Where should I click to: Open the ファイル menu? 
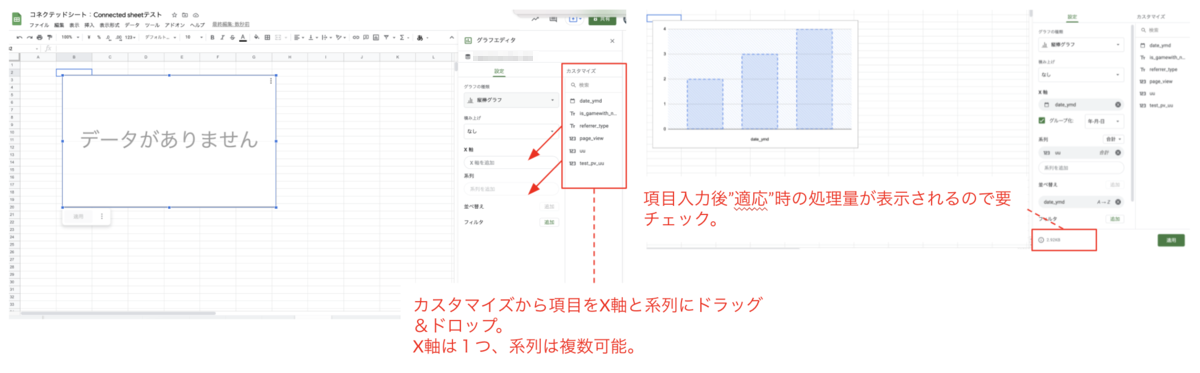39,24
